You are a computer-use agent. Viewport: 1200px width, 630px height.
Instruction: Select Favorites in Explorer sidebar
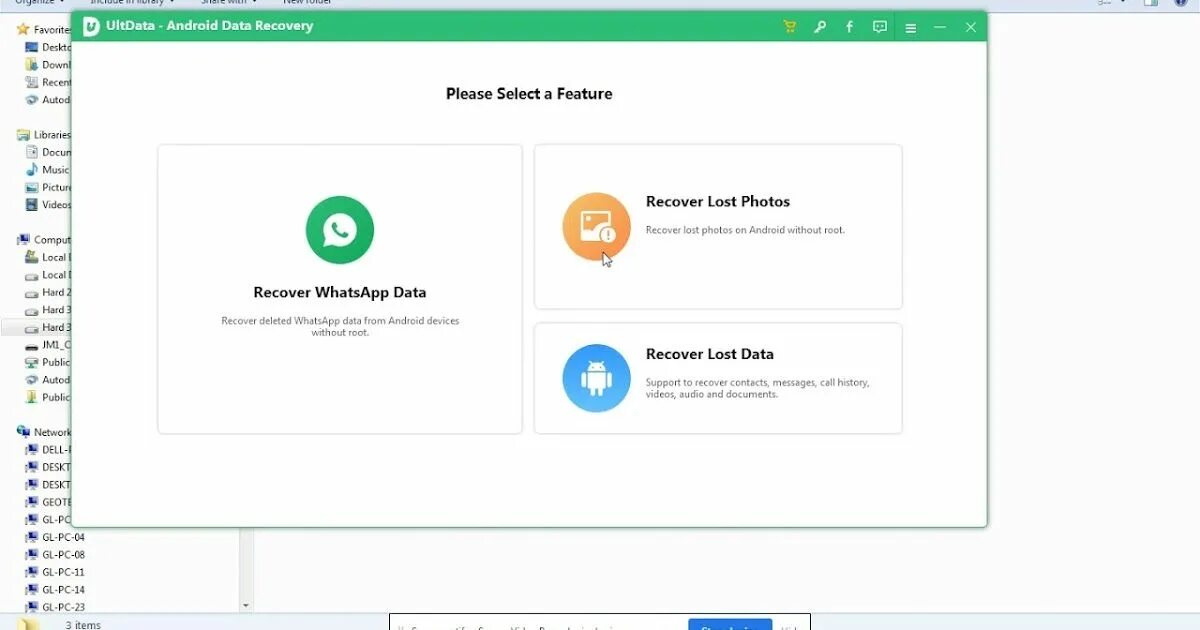pos(44,30)
